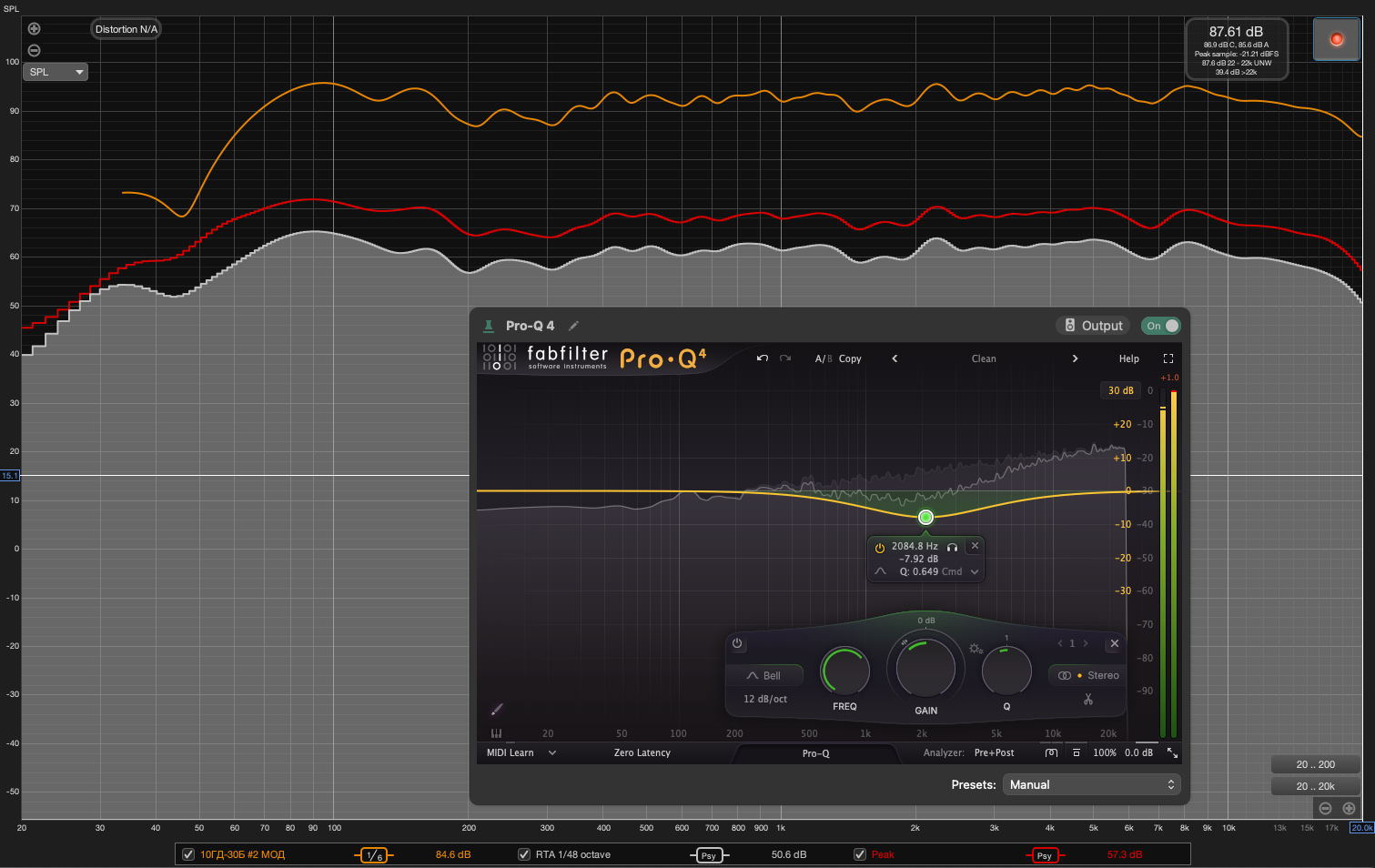Click the white Psy smoothing icon for RTA
Image resolution: width=1375 pixels, height=868 pixels.
click(709, 855)
